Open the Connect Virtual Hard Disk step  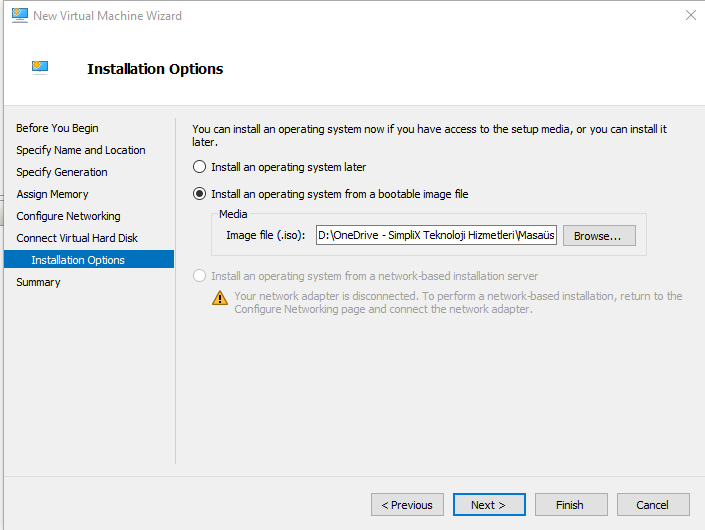pyautogui.click(x=77, y=238)
